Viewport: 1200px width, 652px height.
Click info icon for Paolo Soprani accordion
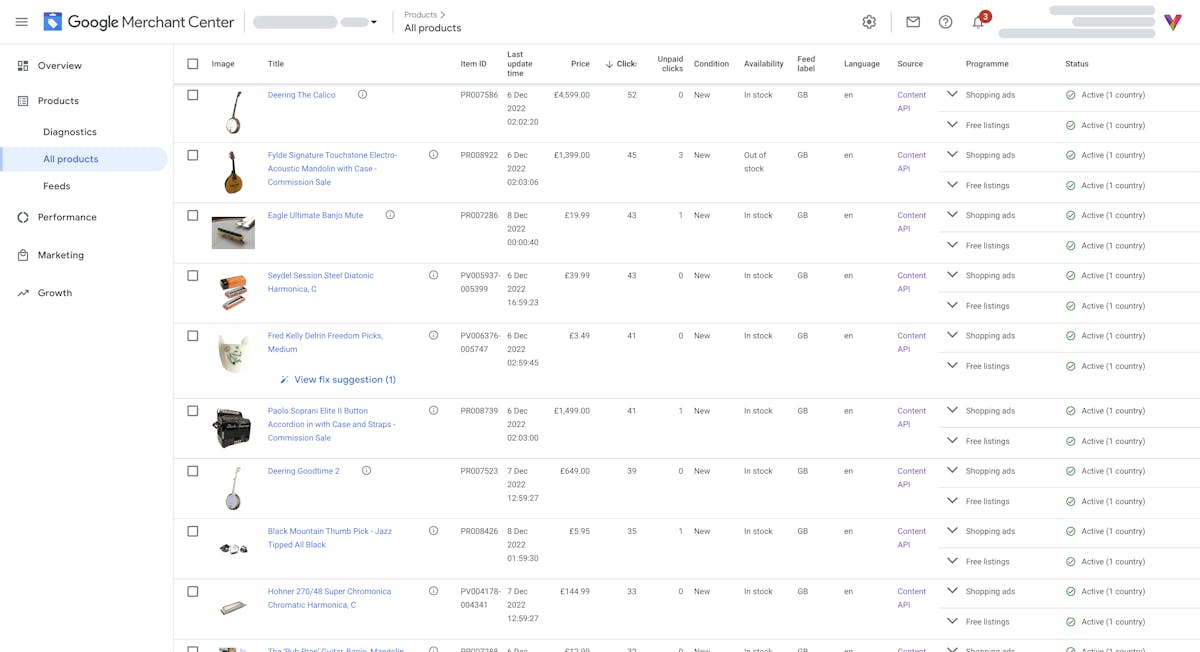pyautogui.click(x=433, y=410)
